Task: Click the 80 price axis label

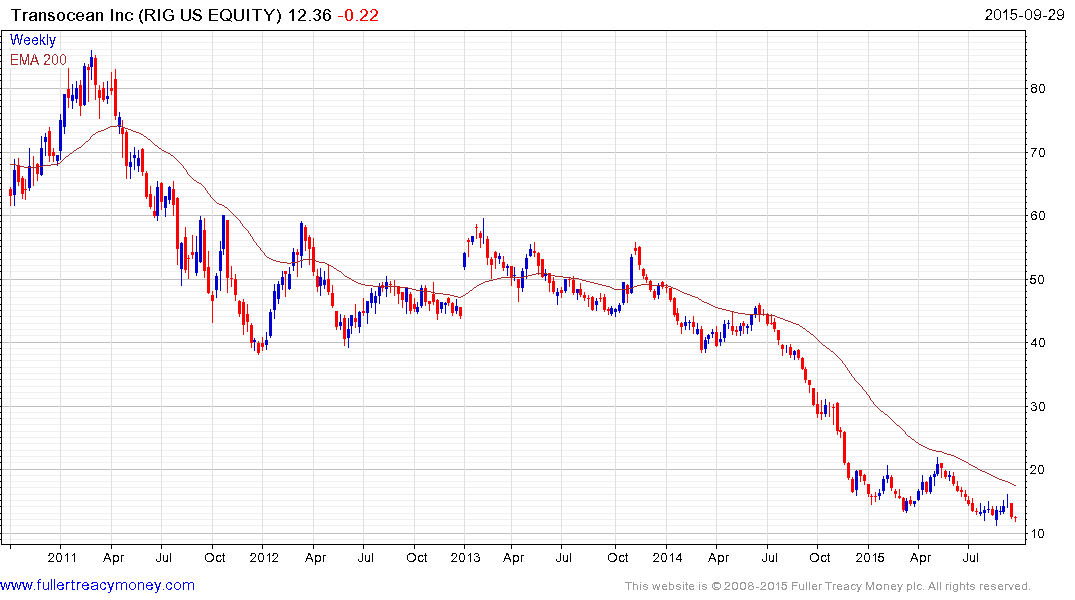Action: click(1037, 88)
